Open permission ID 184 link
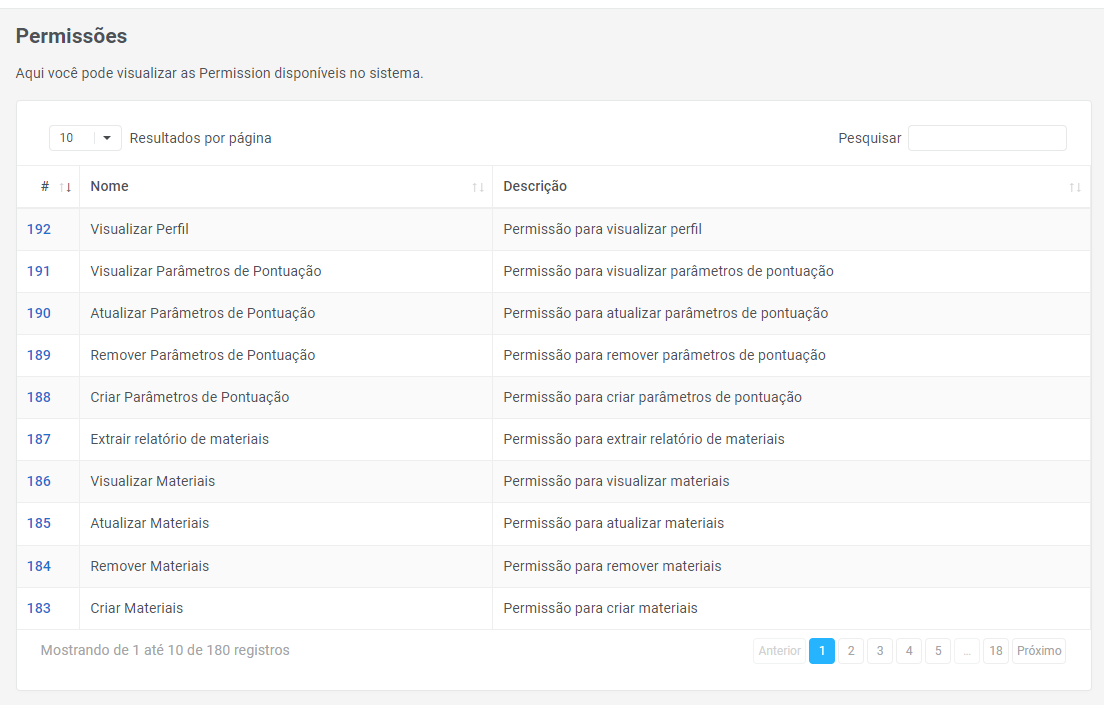The image size is (1104, 705). (x=39, y=566)
